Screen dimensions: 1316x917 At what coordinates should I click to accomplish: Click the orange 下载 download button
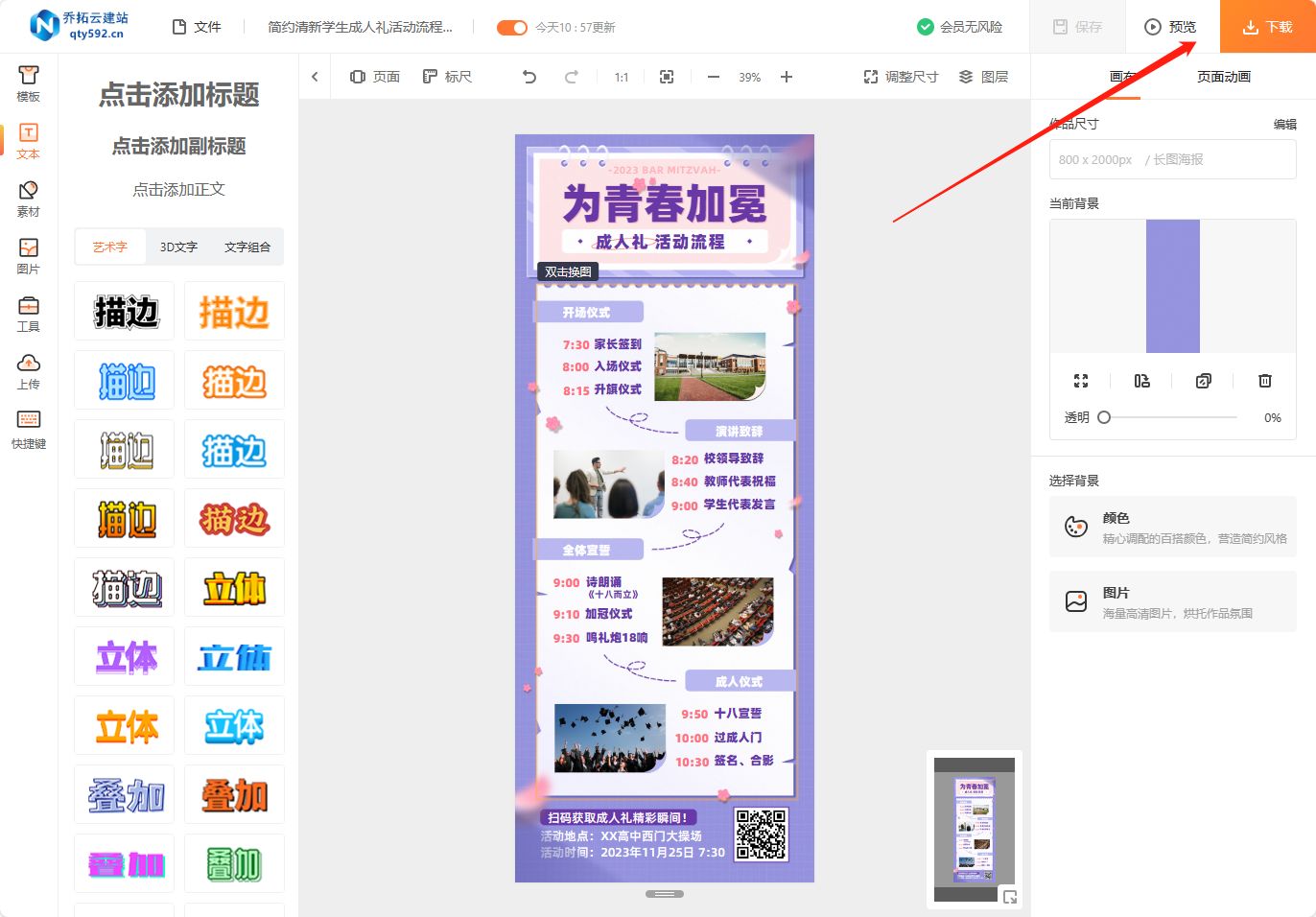coord(1268,27)
